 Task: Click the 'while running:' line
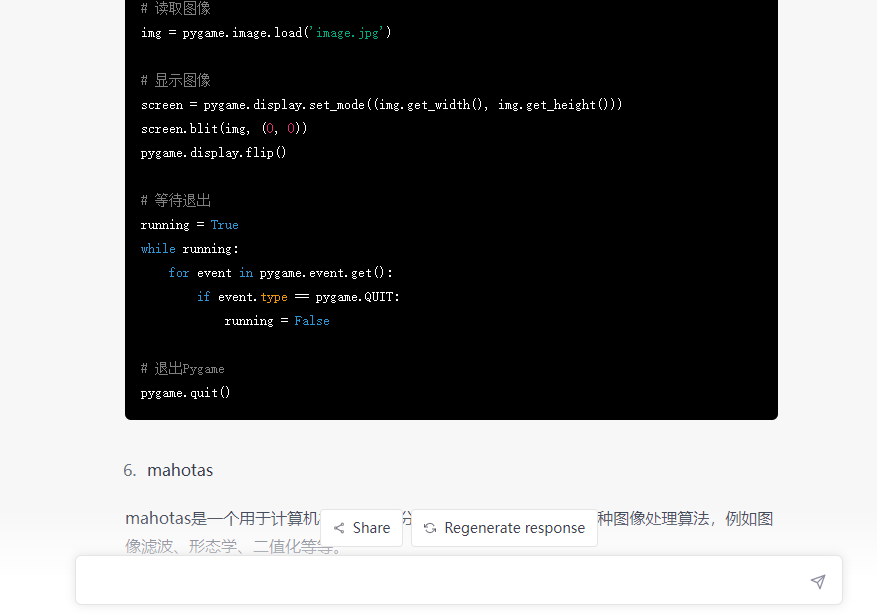(x=189, y=249)
